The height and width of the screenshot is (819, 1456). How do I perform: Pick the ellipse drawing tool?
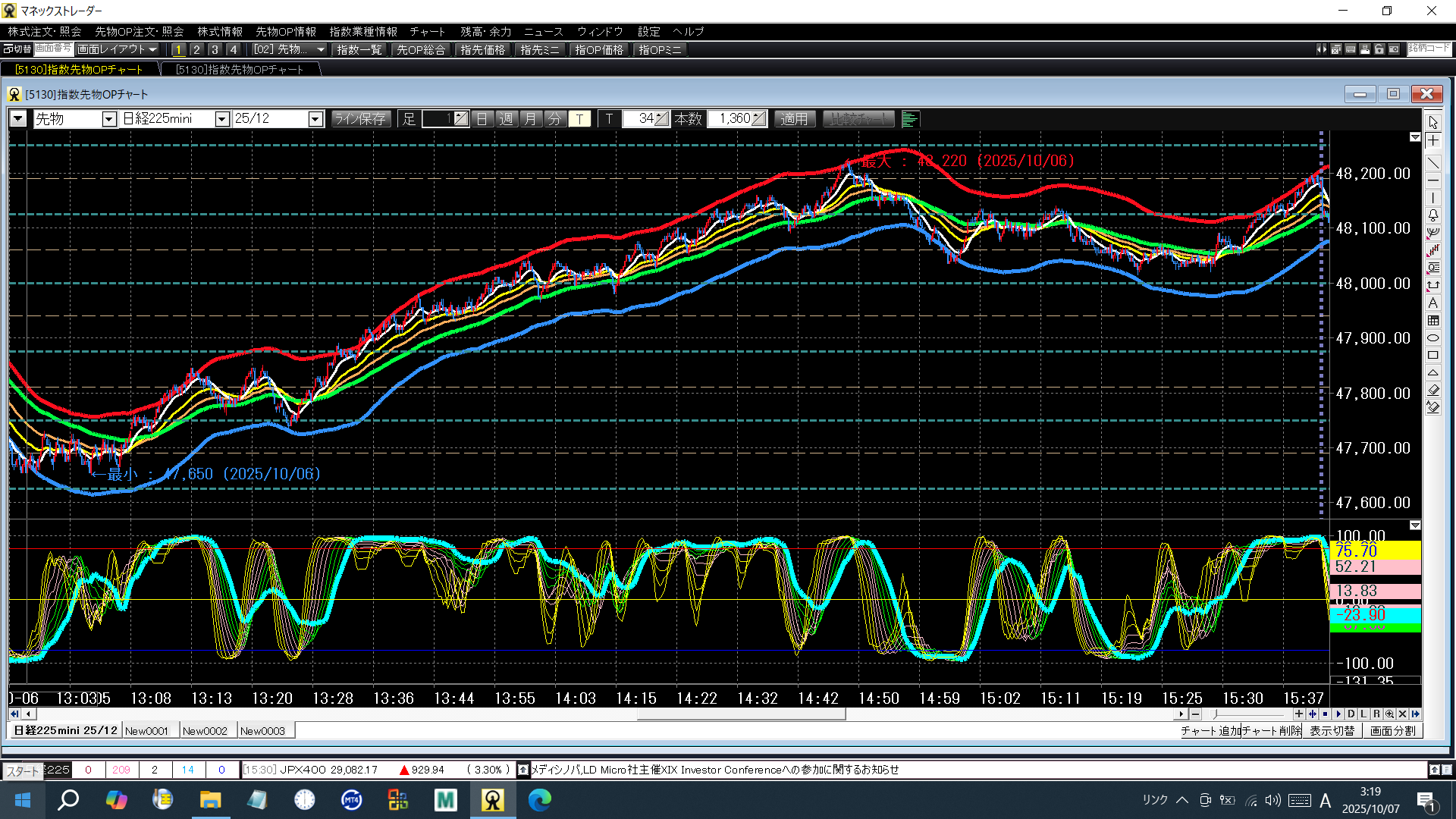point(1432,338)
